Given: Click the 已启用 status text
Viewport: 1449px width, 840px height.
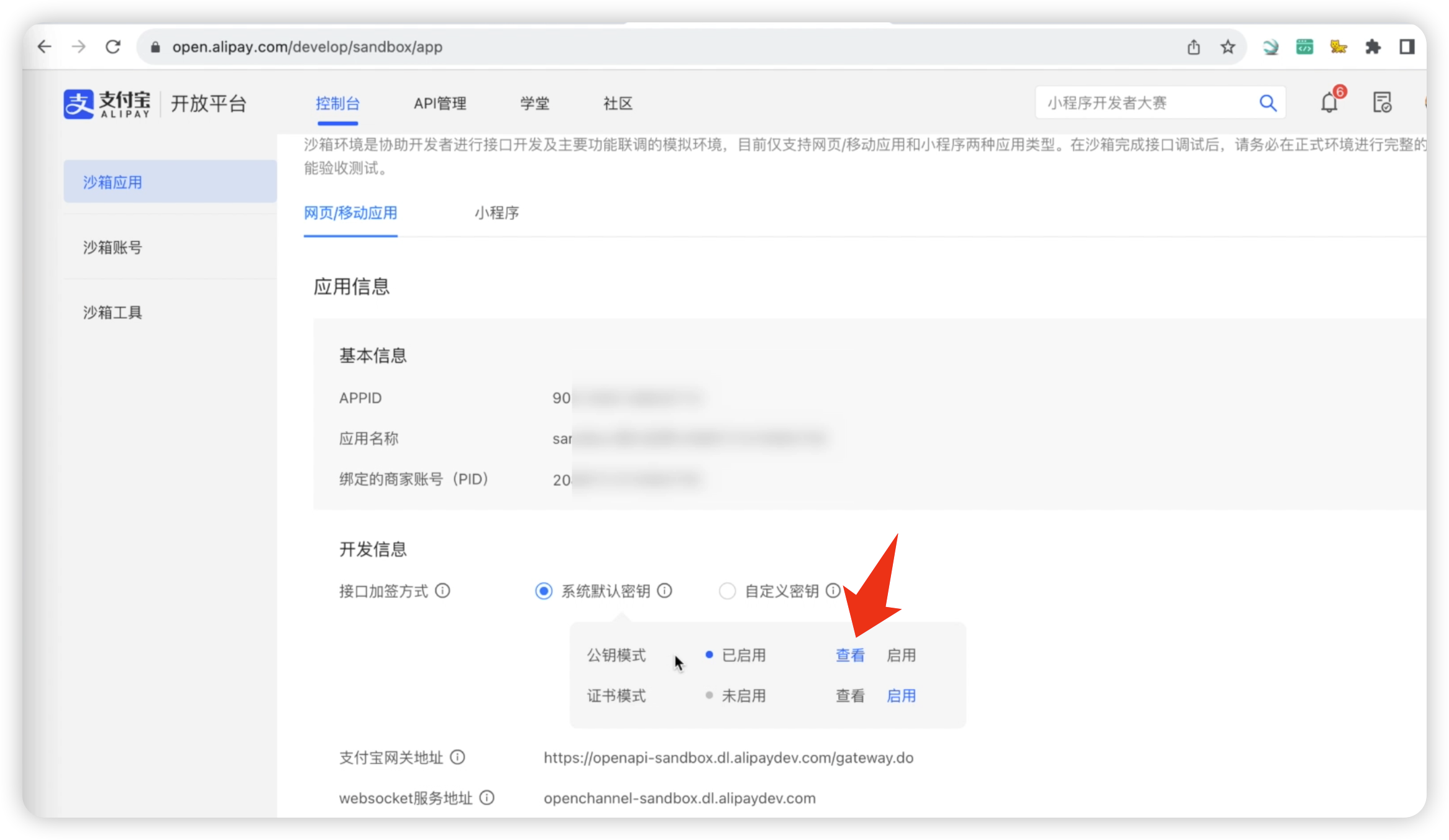Looking at the screenshot, I should coord(743,655).
